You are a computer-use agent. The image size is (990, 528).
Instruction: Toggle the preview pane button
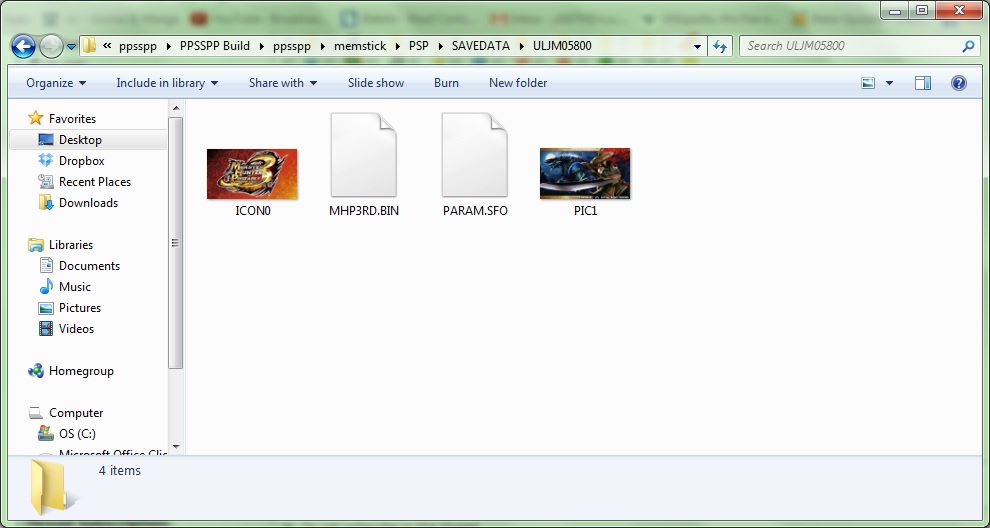923,83
